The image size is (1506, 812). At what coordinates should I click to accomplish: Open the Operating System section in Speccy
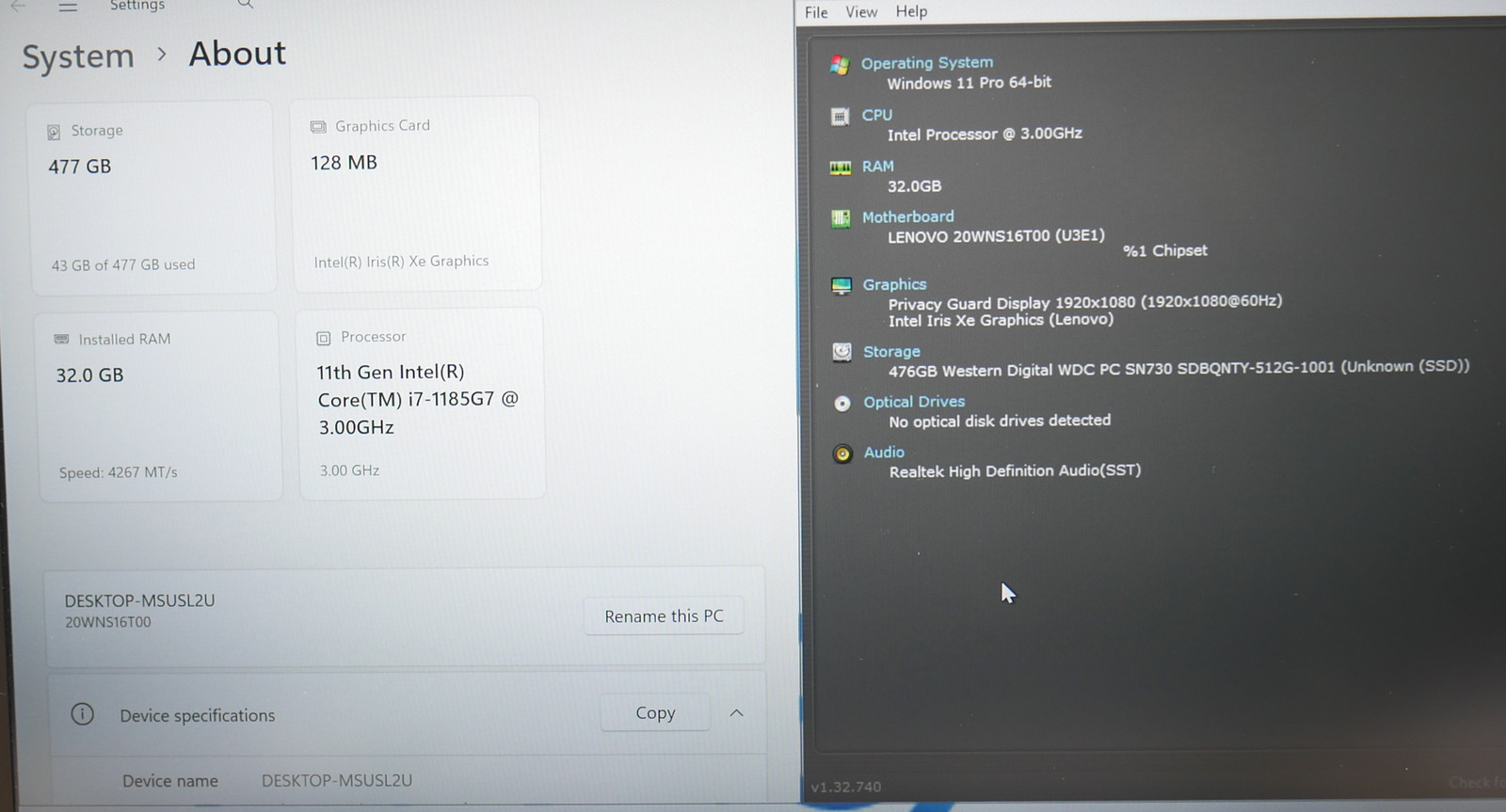tap(927, 63)
